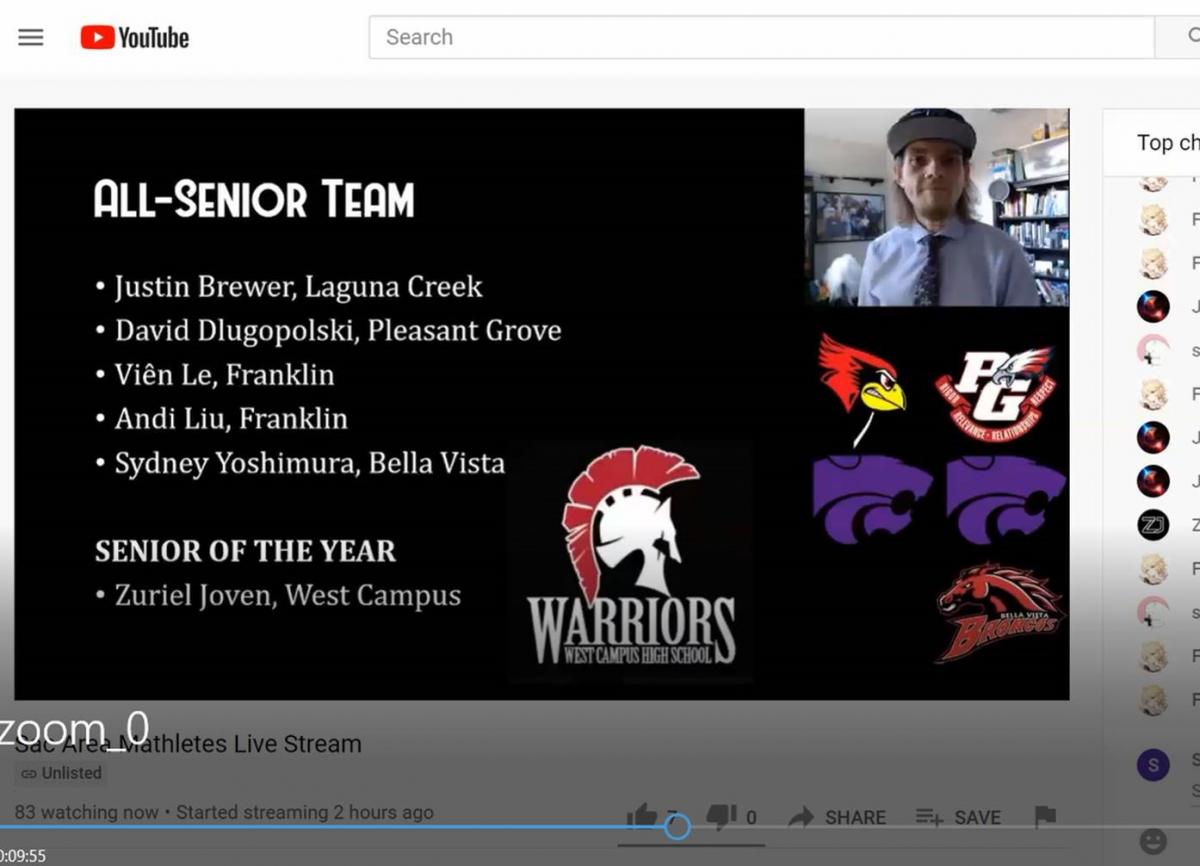1200x866 pixels.
Task: Dislike the video with the thumbs down icon
Action: [x=721, y=817]
